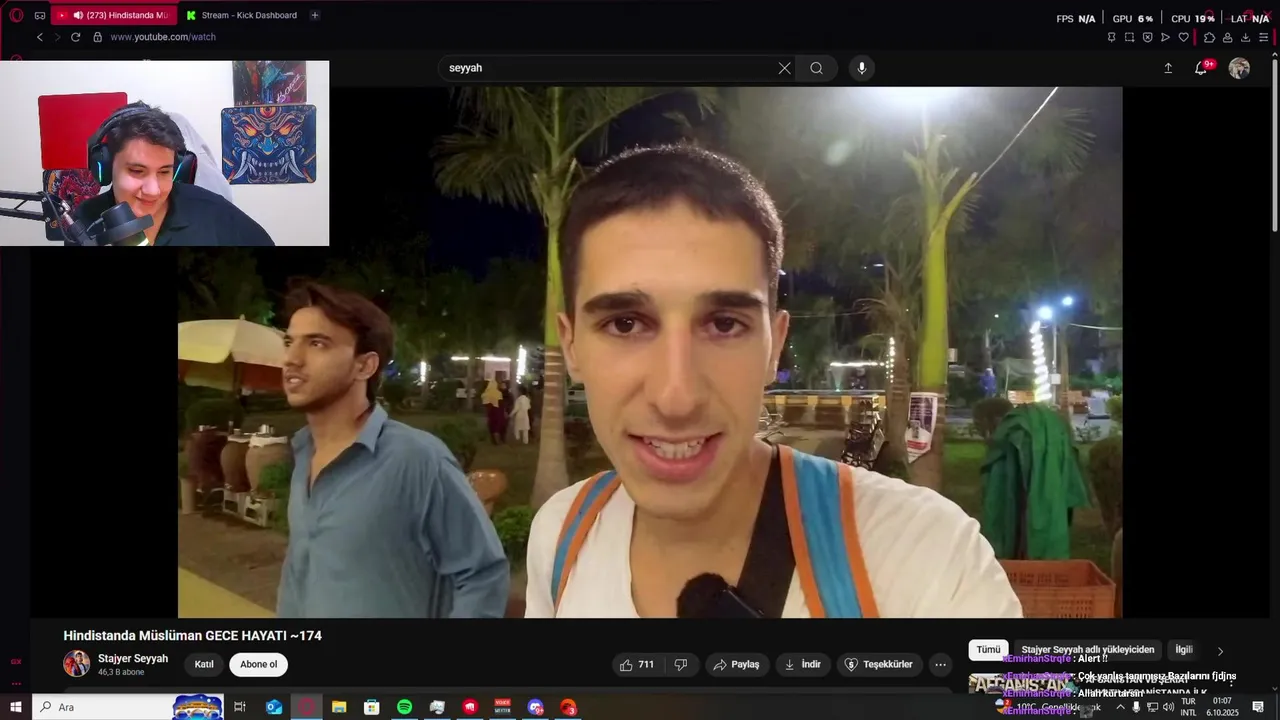Open the Stajyer Seyyah channel avatar
The height and width of the screenshot is (720, 1280).
pos(77,664)
